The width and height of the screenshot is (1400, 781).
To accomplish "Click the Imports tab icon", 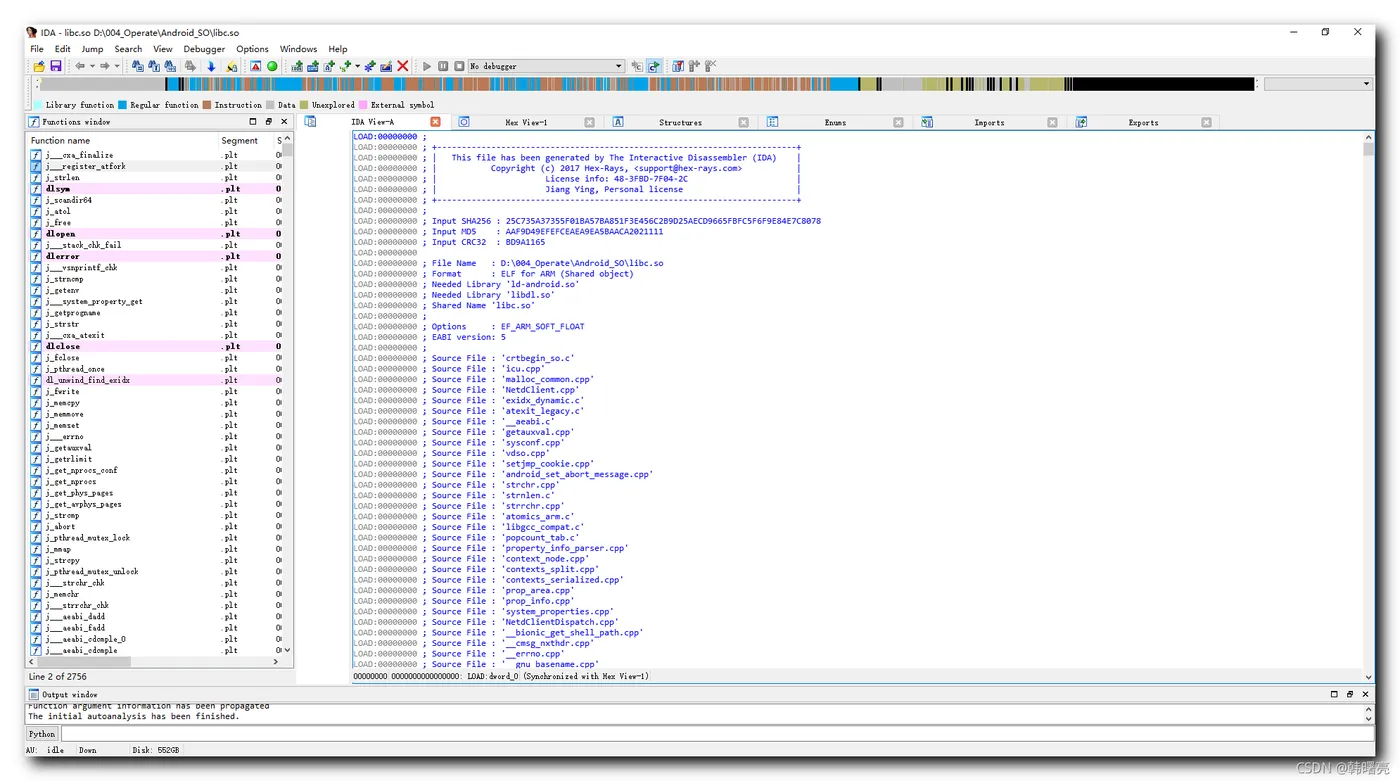I will point(927,122).
